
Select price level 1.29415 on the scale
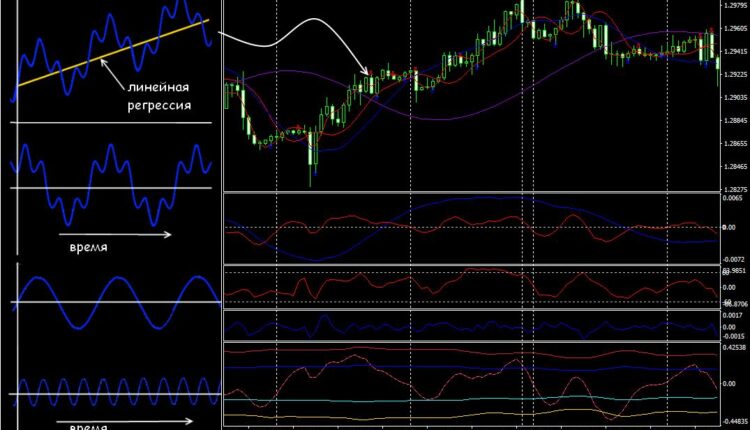[736, 52]
